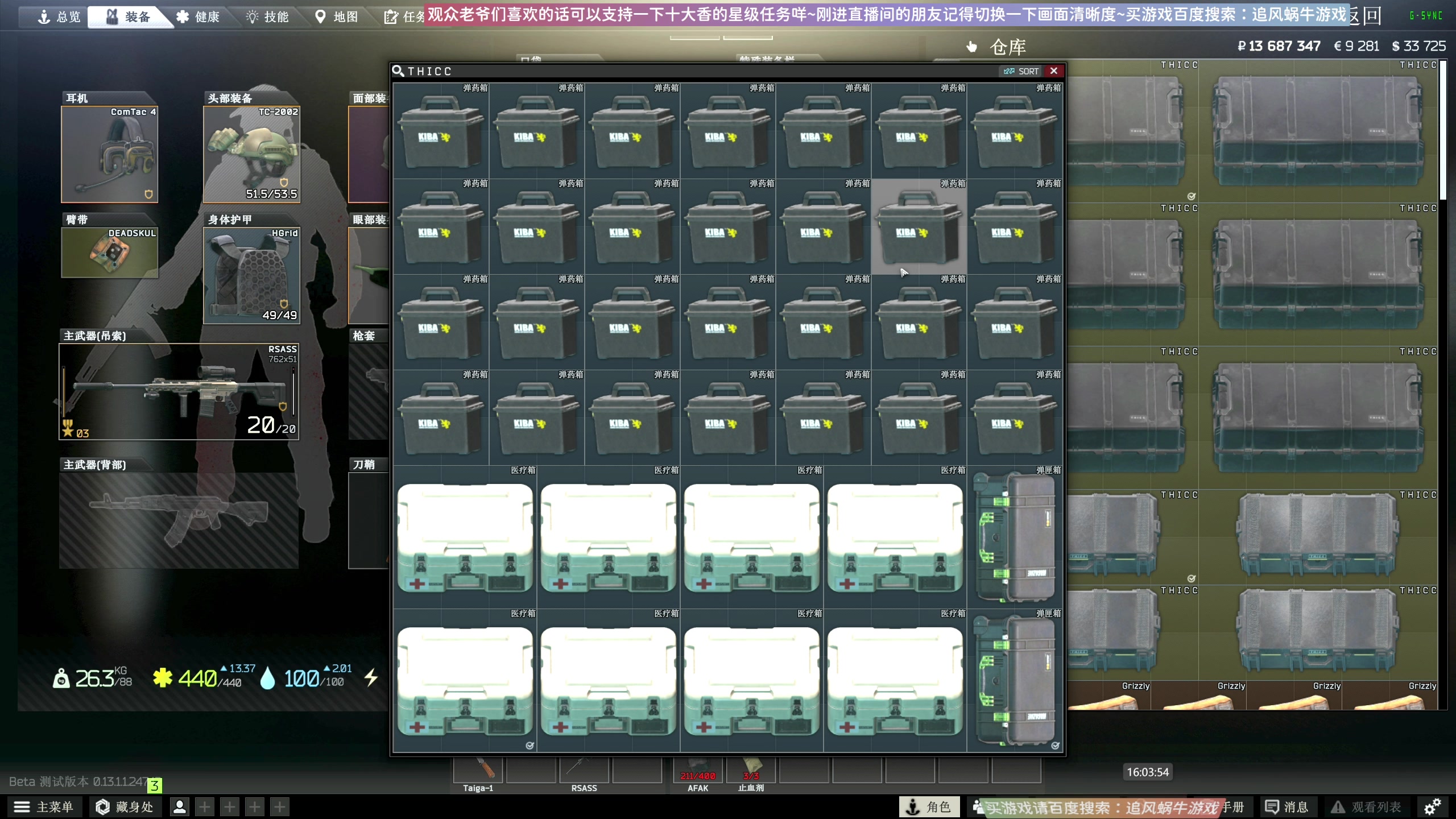Select the upper 弹匣箱 magazine case

pos(1015,537)
